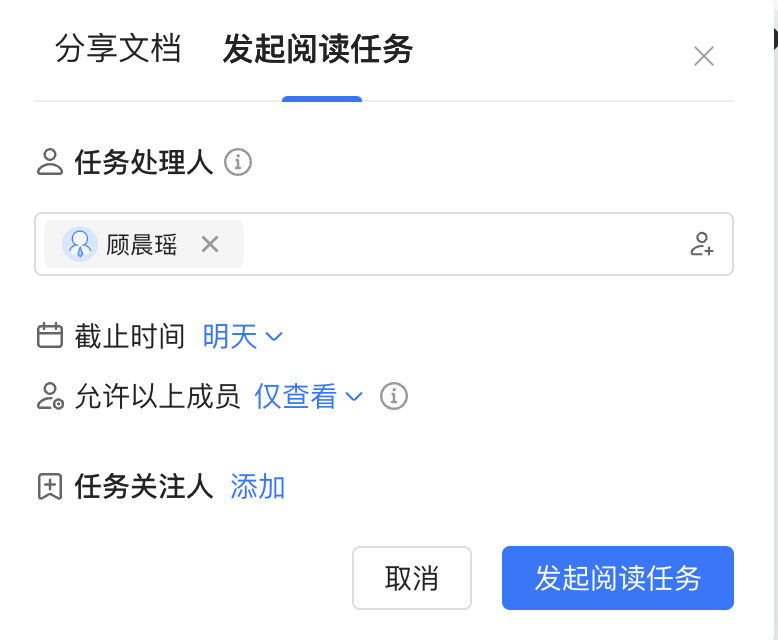This screenshot has height=640, width=778.
Task: Select the 发起阅读任务 tab
Action: click(318, 49)
